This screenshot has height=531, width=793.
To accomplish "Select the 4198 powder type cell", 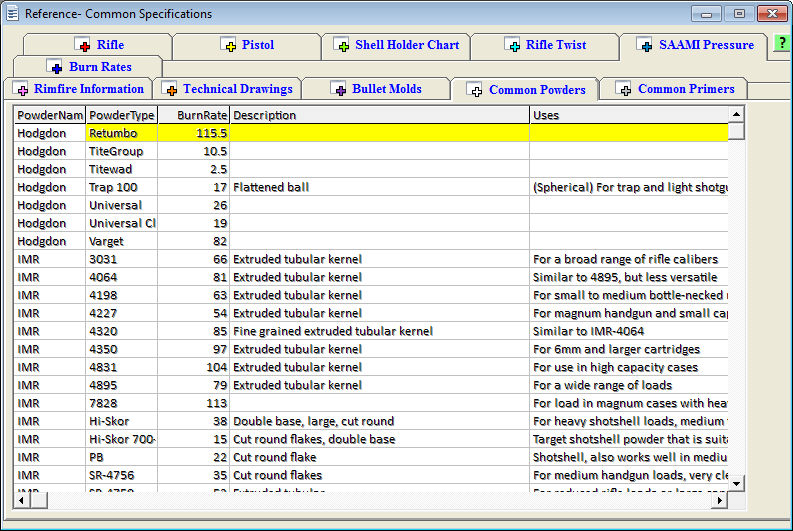I will (122, 295).
